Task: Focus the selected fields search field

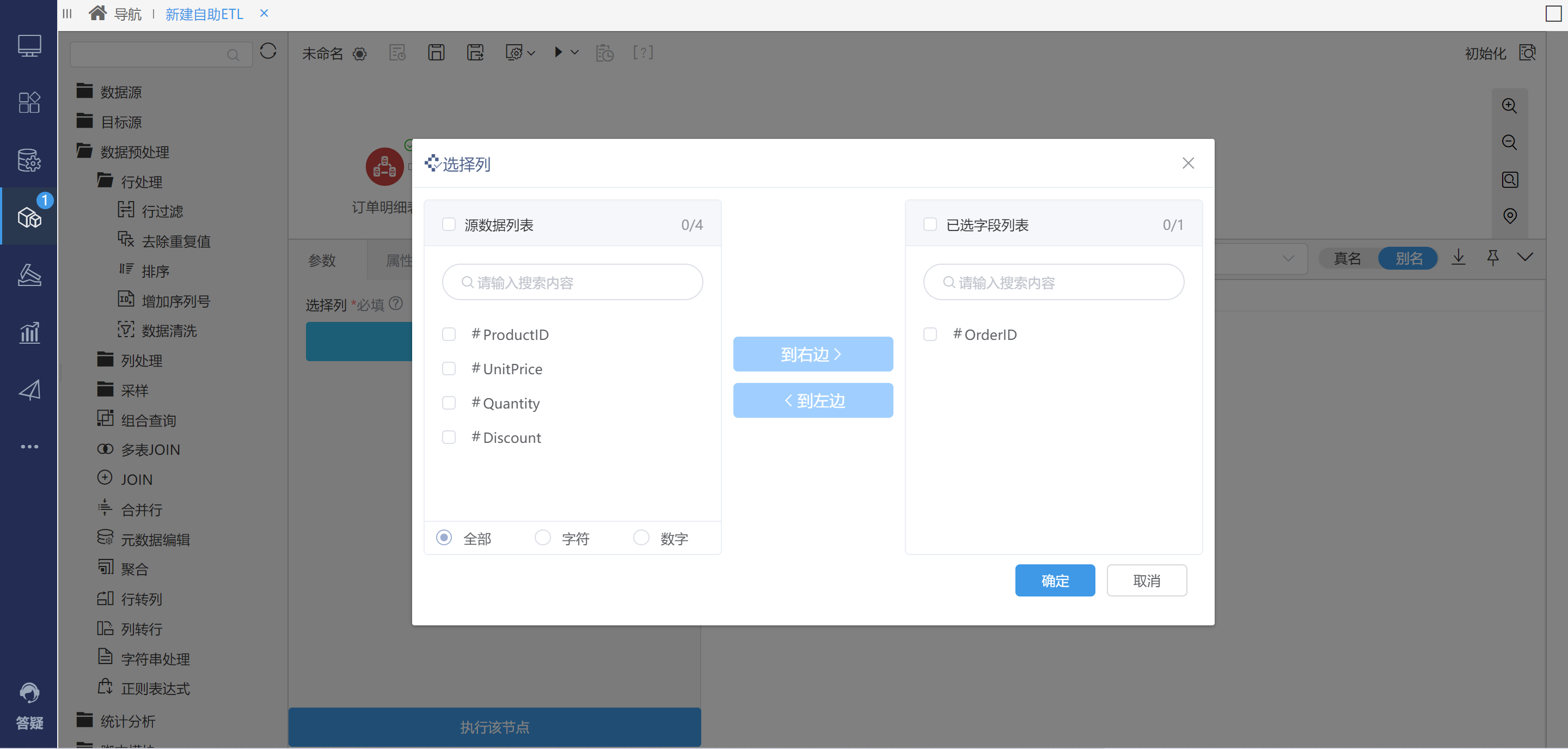Action: [1053, 282]
